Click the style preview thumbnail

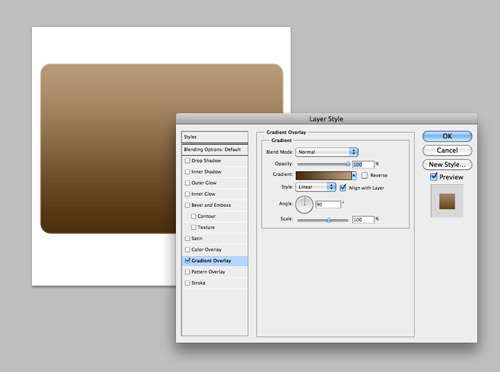[x=447, y=201]
